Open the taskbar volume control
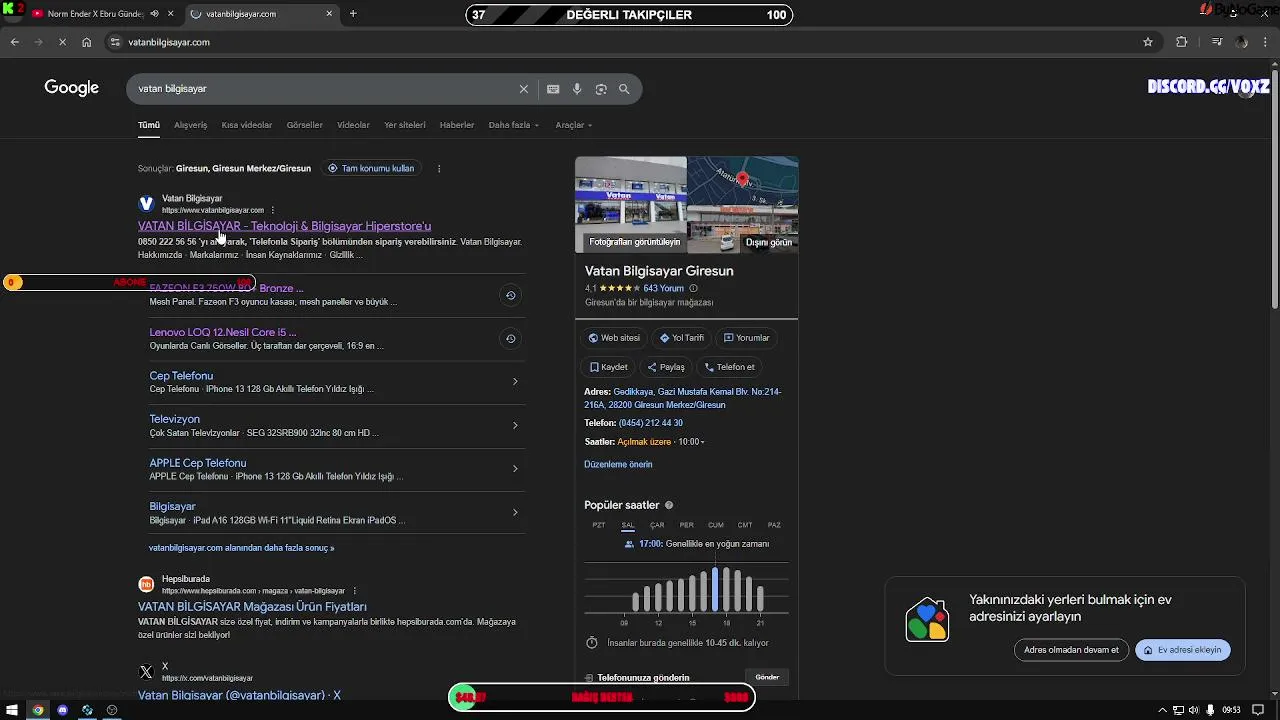This screenshot has height=720, width=1280. [x=1193, y=710]
